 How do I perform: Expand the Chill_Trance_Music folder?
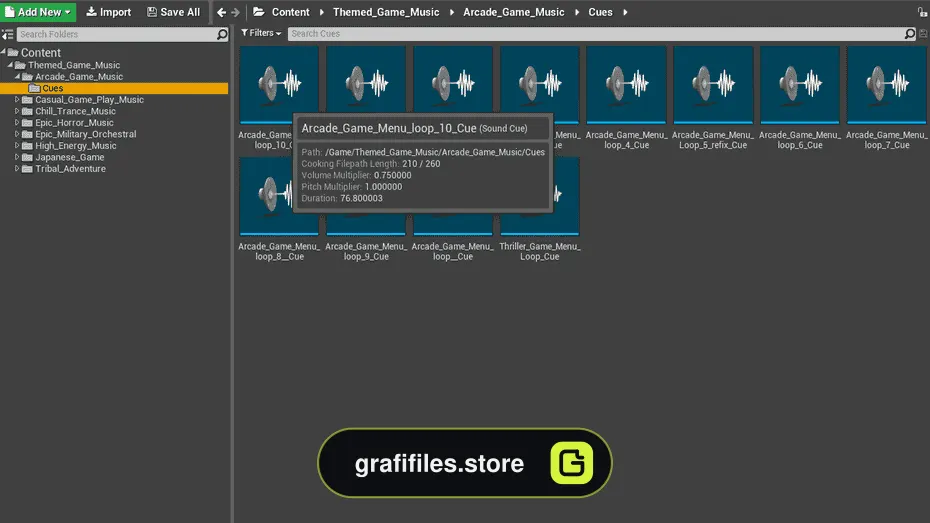point(17,111)
